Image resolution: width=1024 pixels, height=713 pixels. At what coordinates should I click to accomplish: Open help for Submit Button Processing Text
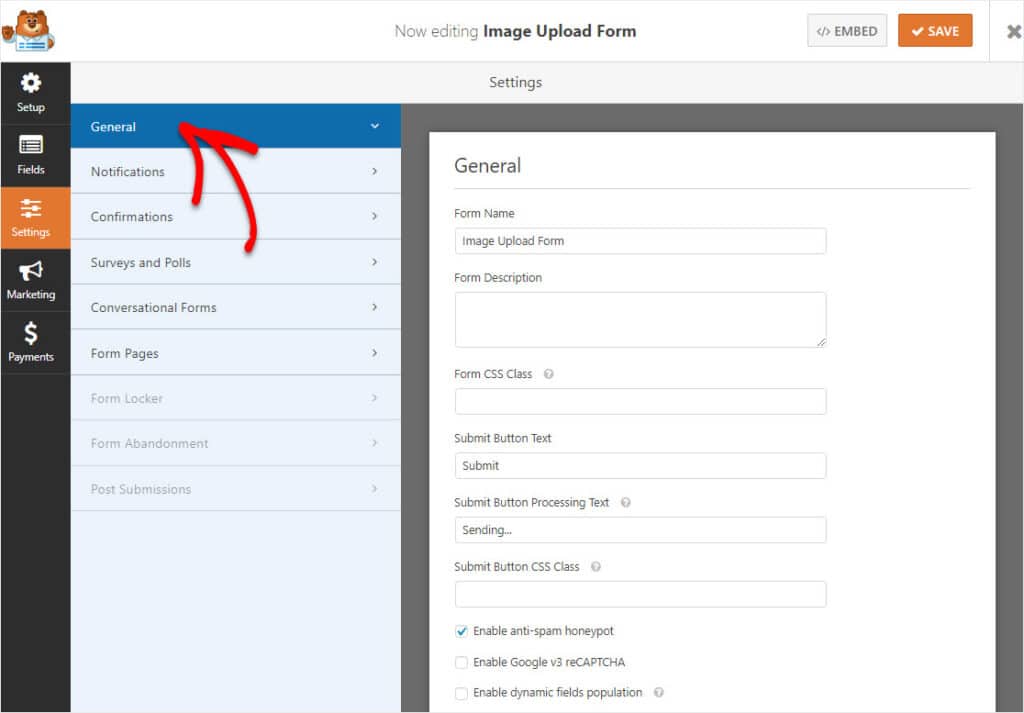coord(625,502)
